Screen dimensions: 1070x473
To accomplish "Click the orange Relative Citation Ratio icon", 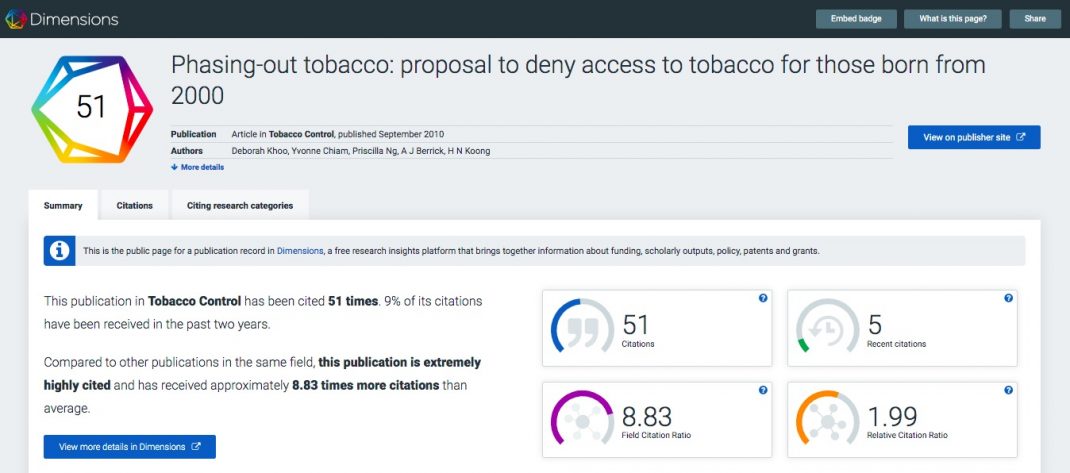I will (x=827, y=420).
